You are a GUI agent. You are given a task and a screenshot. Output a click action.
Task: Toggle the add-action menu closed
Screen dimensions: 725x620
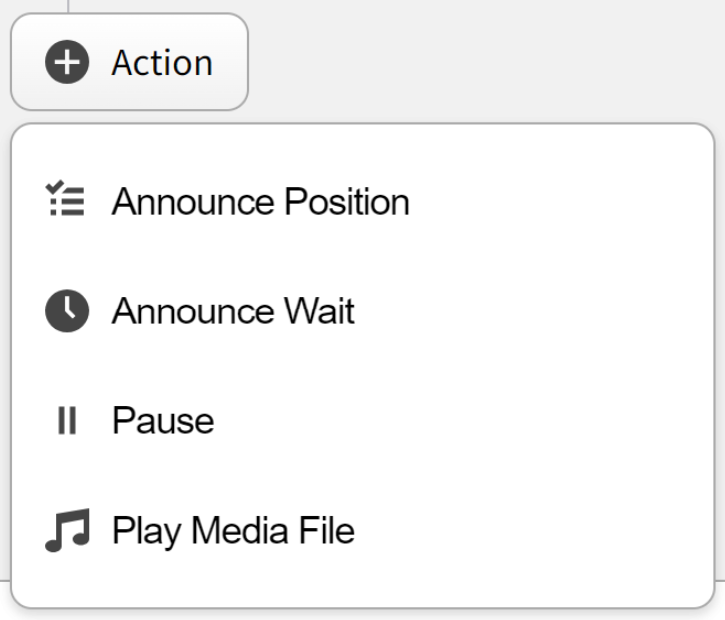coord(129,63)
